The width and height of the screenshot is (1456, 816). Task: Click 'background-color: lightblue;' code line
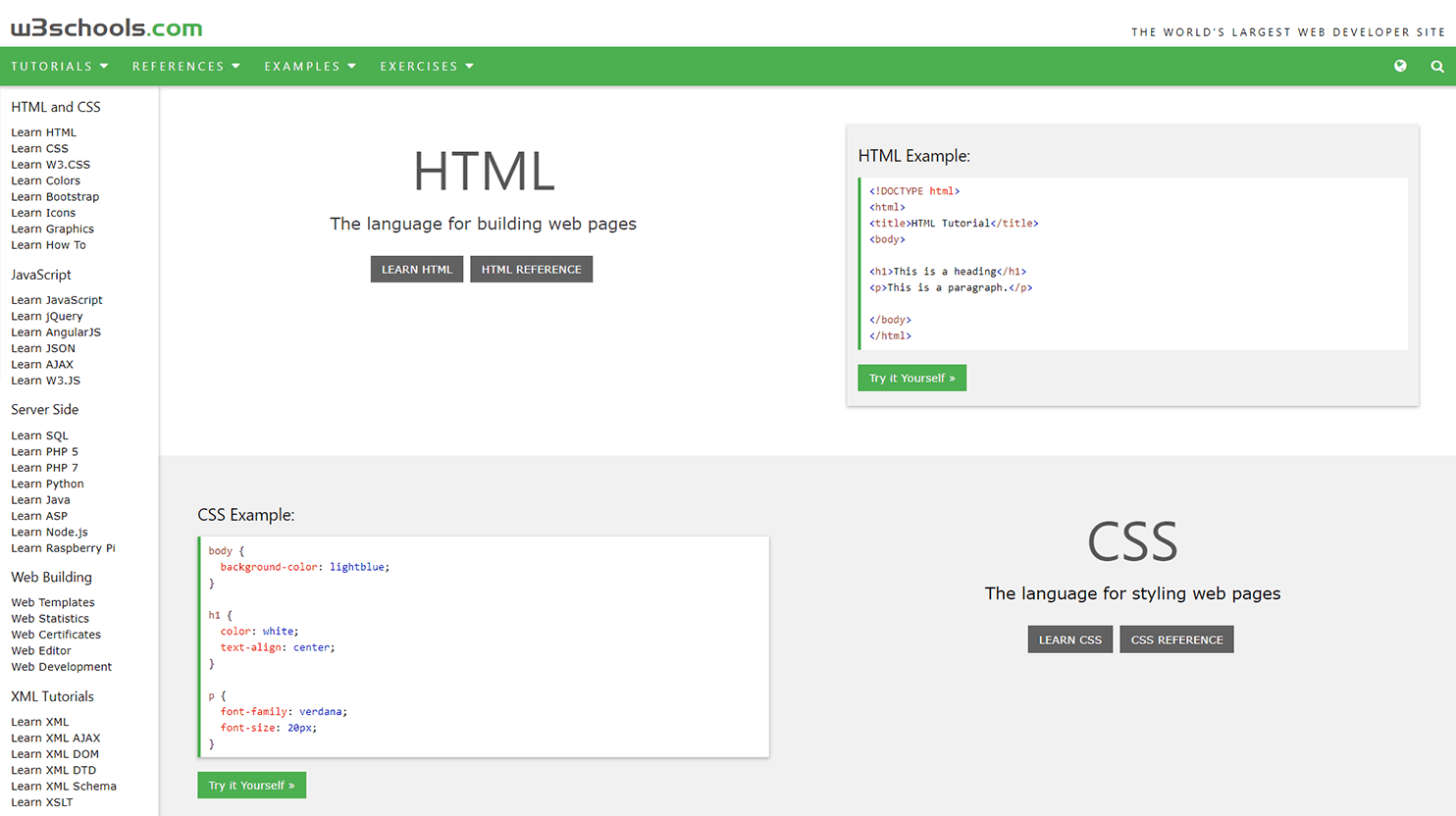coord(305,567)
